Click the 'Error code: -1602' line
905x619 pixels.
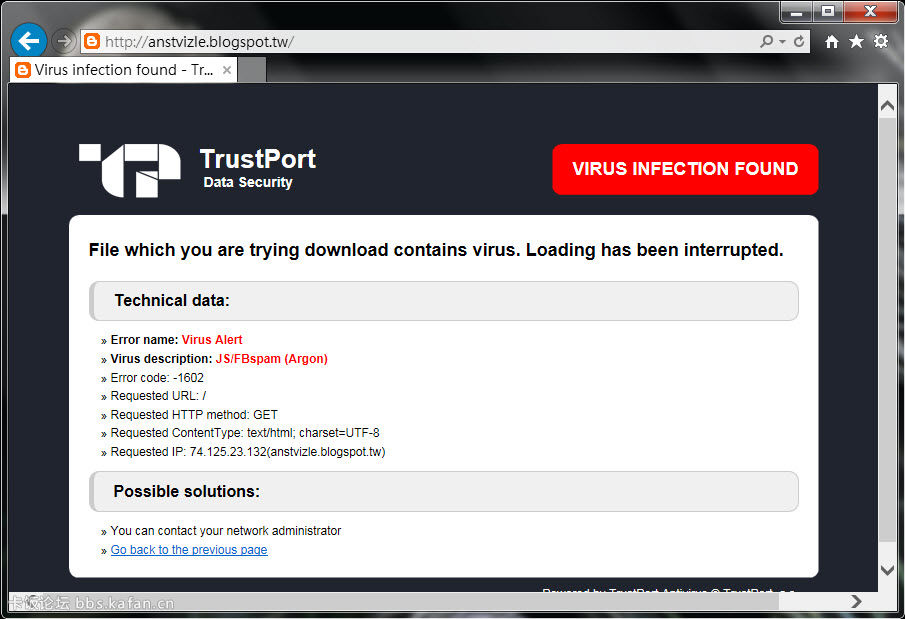point(157,378)
